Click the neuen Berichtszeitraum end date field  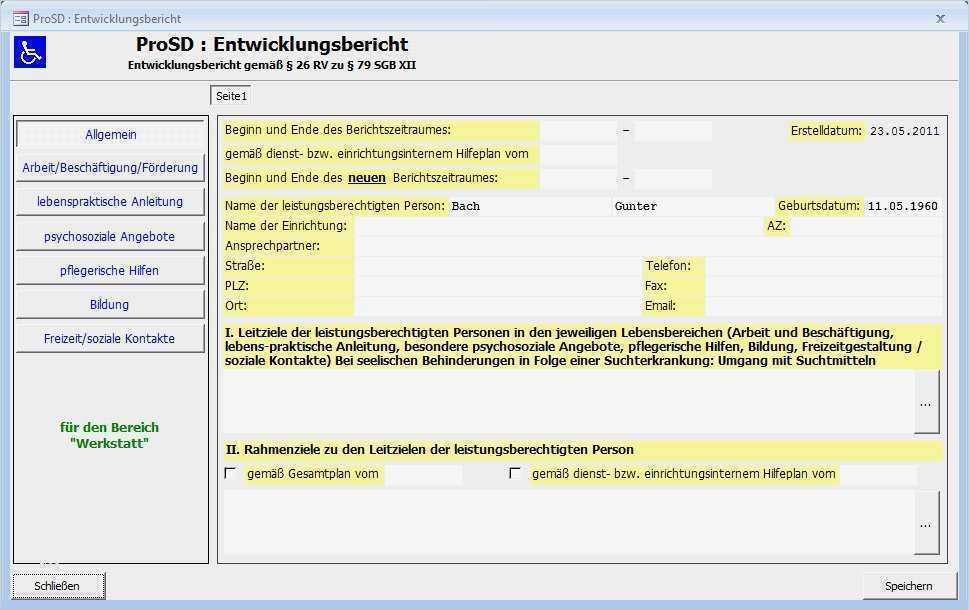[673, 179]
